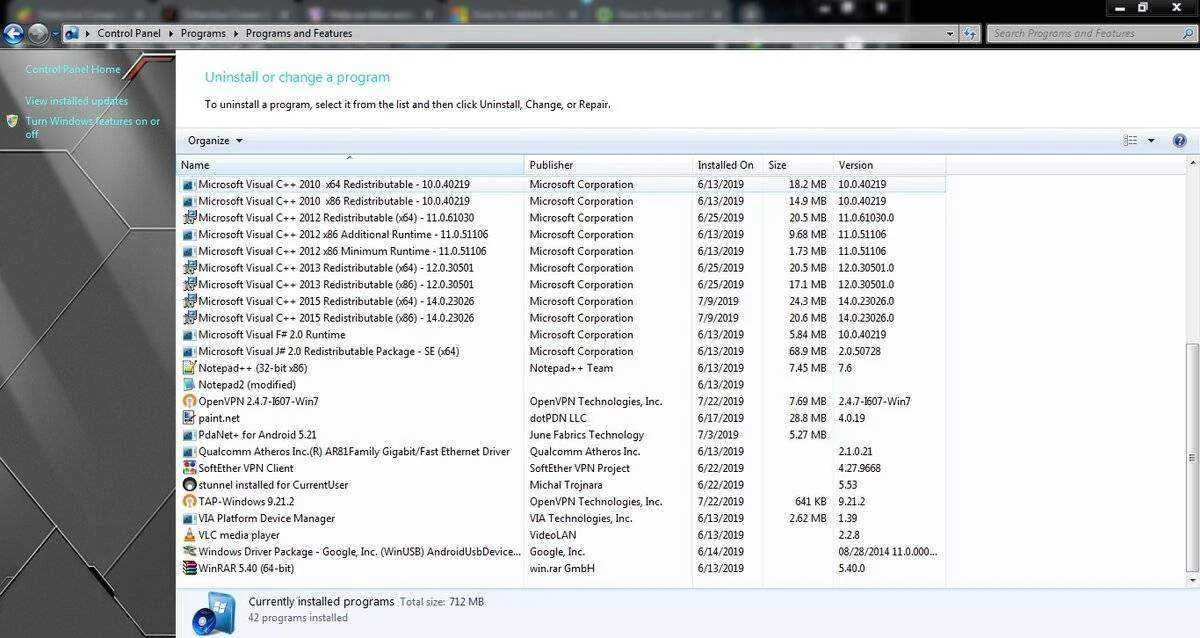
Task: Click the SoftEther VPN Client icon
Action: [190, 468]
